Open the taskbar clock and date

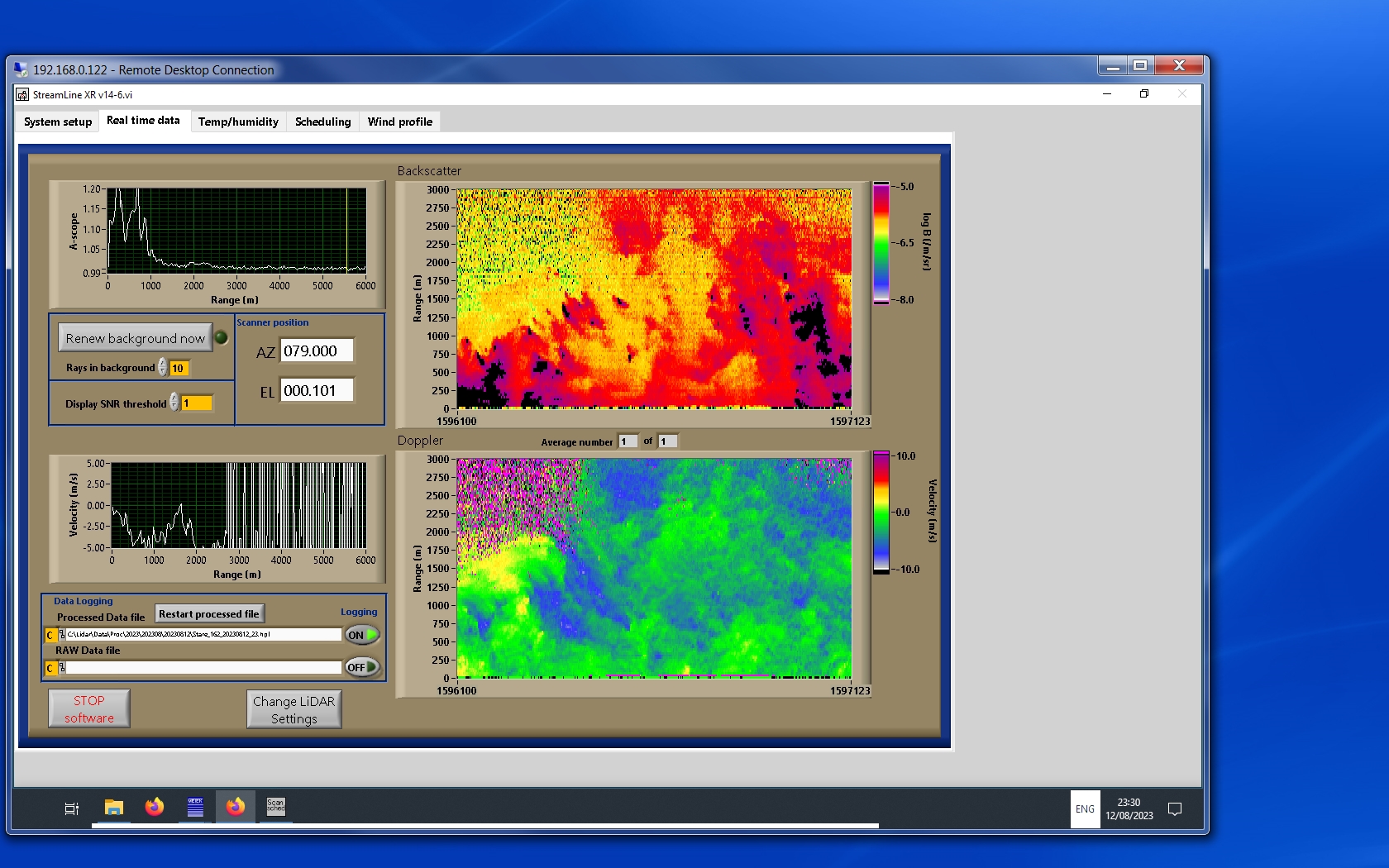click(x=1129, y=808)
